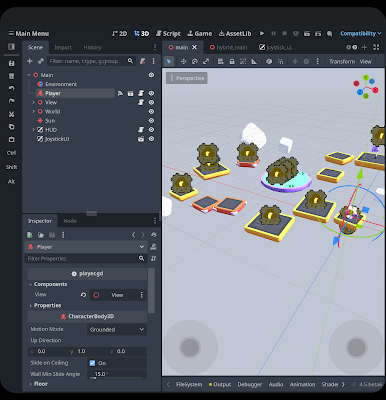Reset the View component property
This screenshot has height=400, width=386.
point(83,295)
